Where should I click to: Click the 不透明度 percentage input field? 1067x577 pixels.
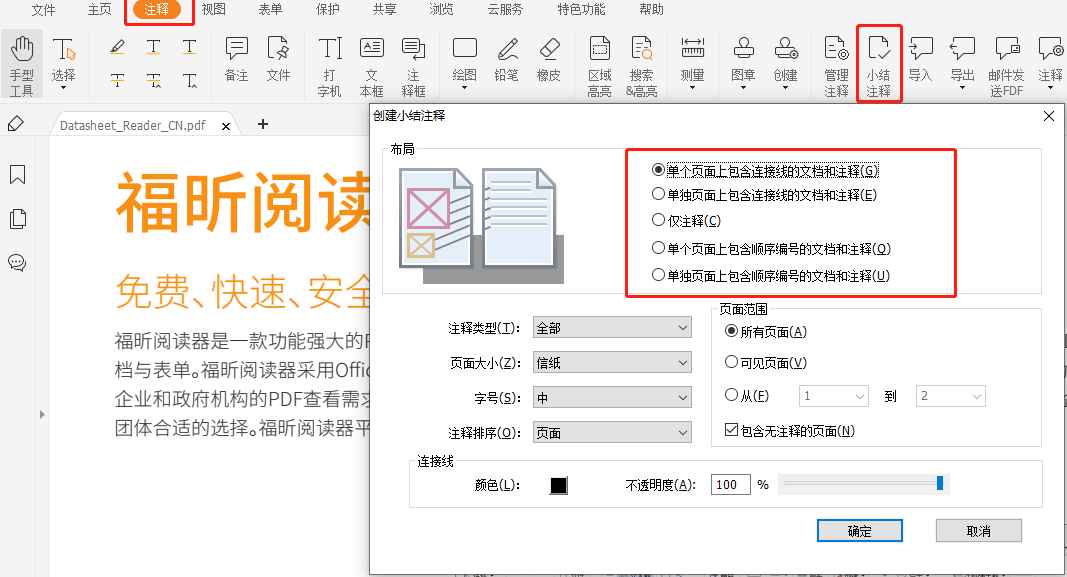point(731,485)
